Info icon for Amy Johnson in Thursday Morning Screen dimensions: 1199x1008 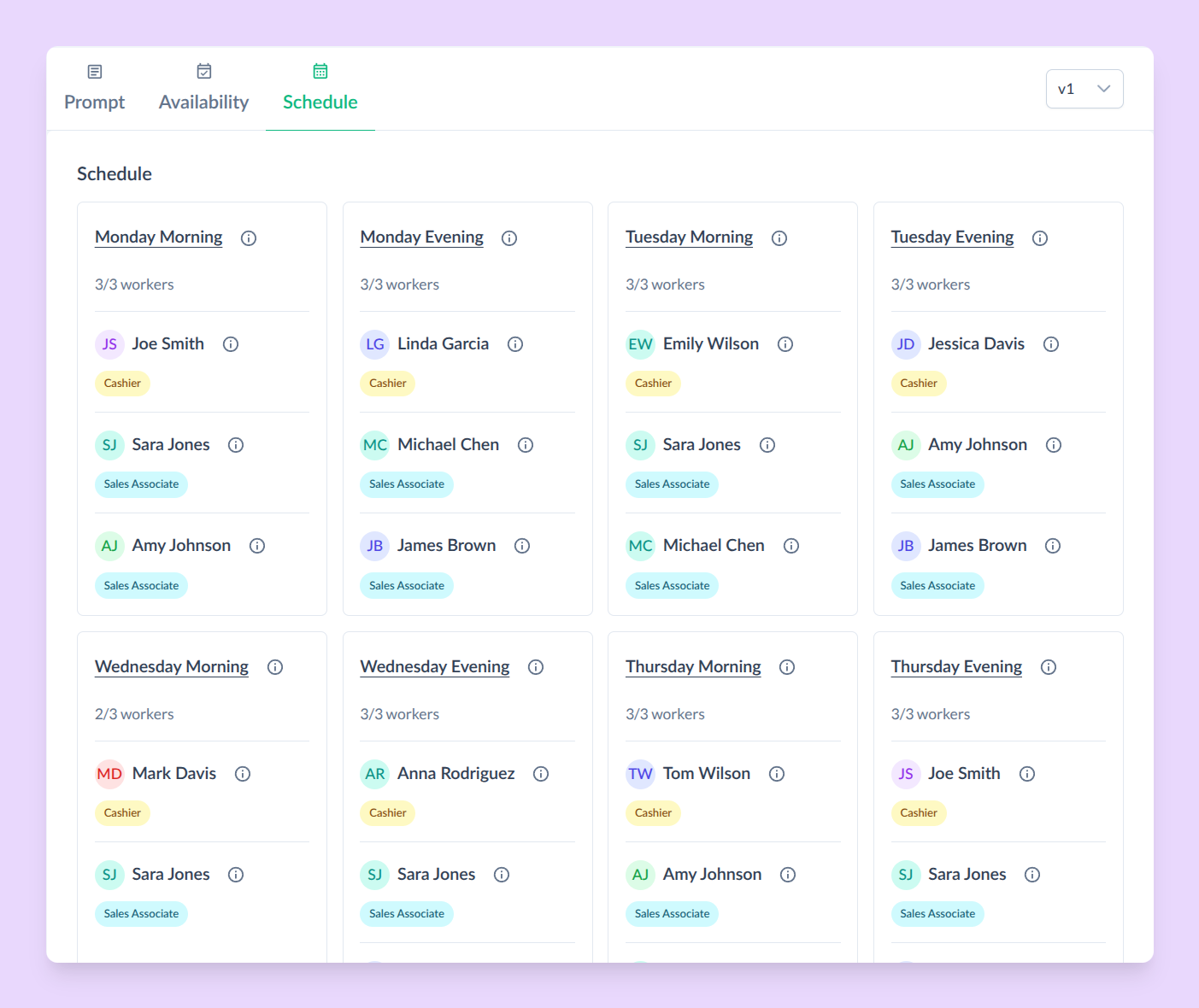point(788,875)
